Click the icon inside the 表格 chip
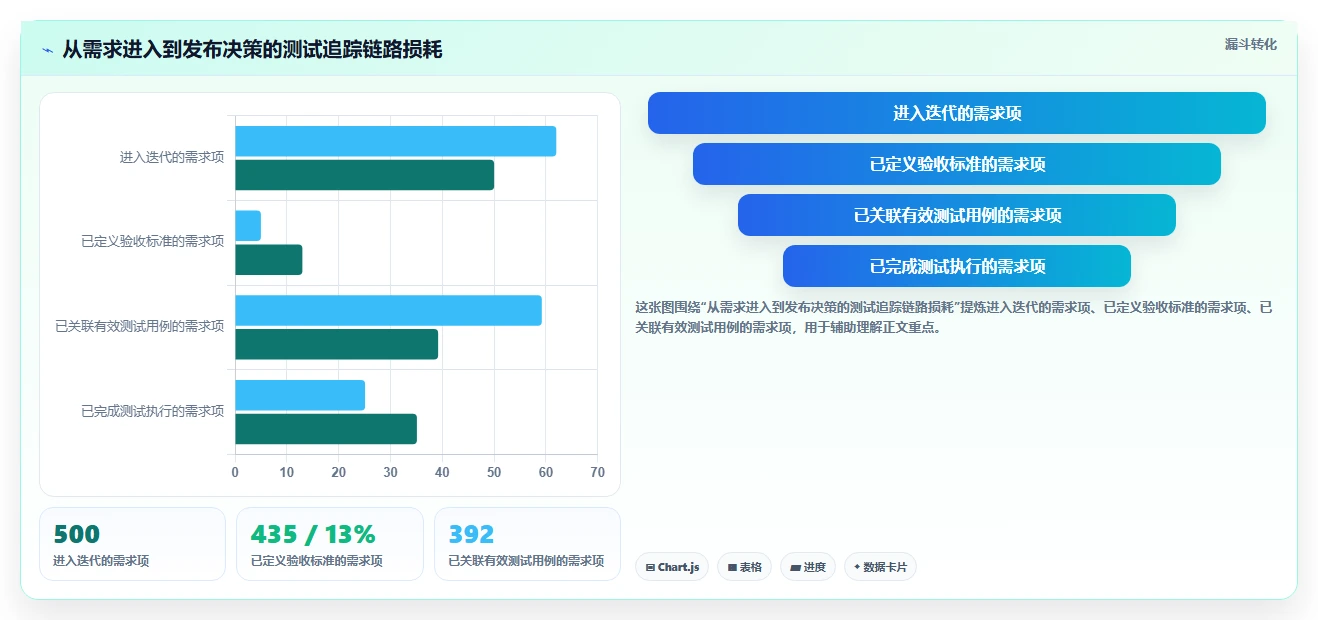Image resolution: width=1318 pixels, height=620 pixels. 732,567
